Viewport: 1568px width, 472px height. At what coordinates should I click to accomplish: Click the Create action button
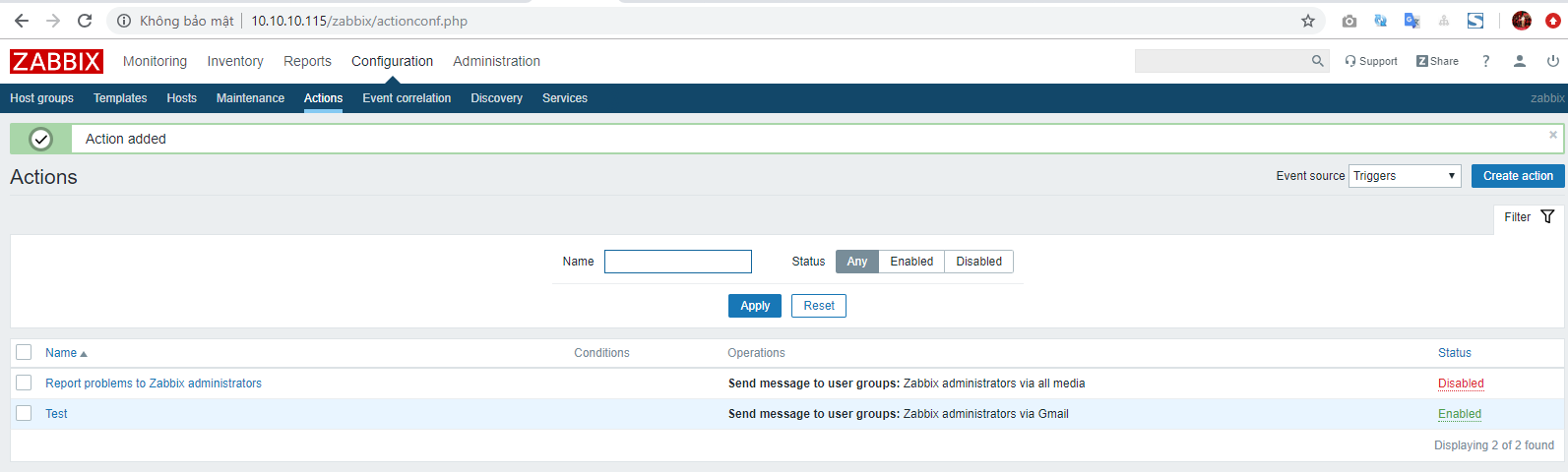[x=1518, y=176]
